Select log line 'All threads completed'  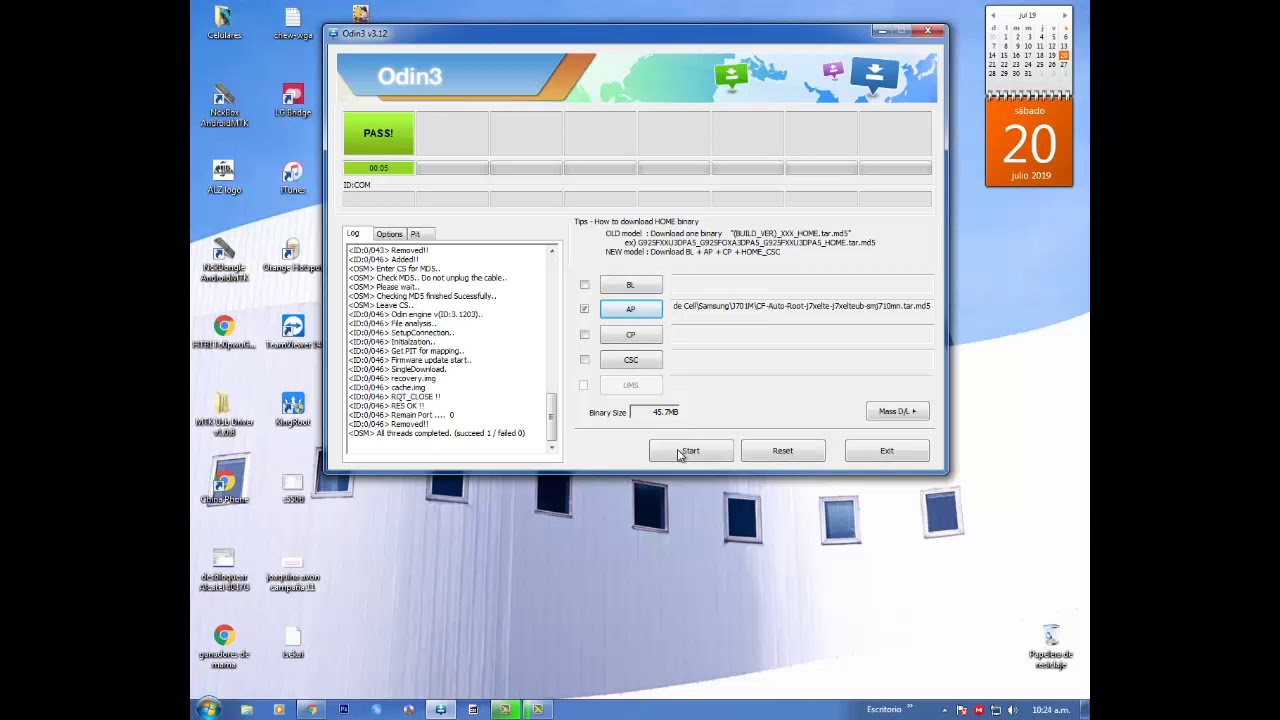(x=436, y=433)
